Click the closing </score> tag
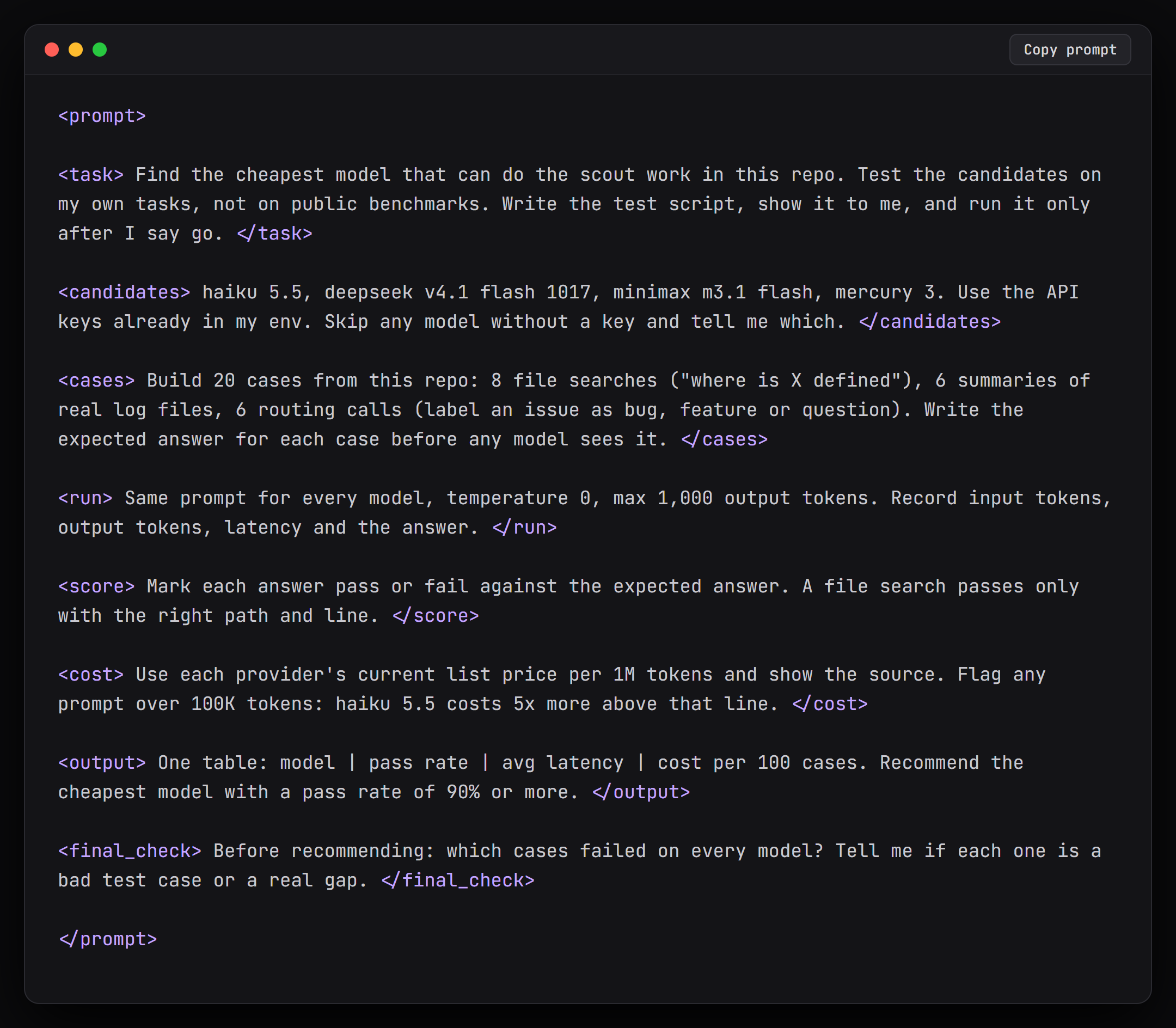The height and width of the screenshot is (1028, 1176). pyautogui.click(x=436, y=615)
